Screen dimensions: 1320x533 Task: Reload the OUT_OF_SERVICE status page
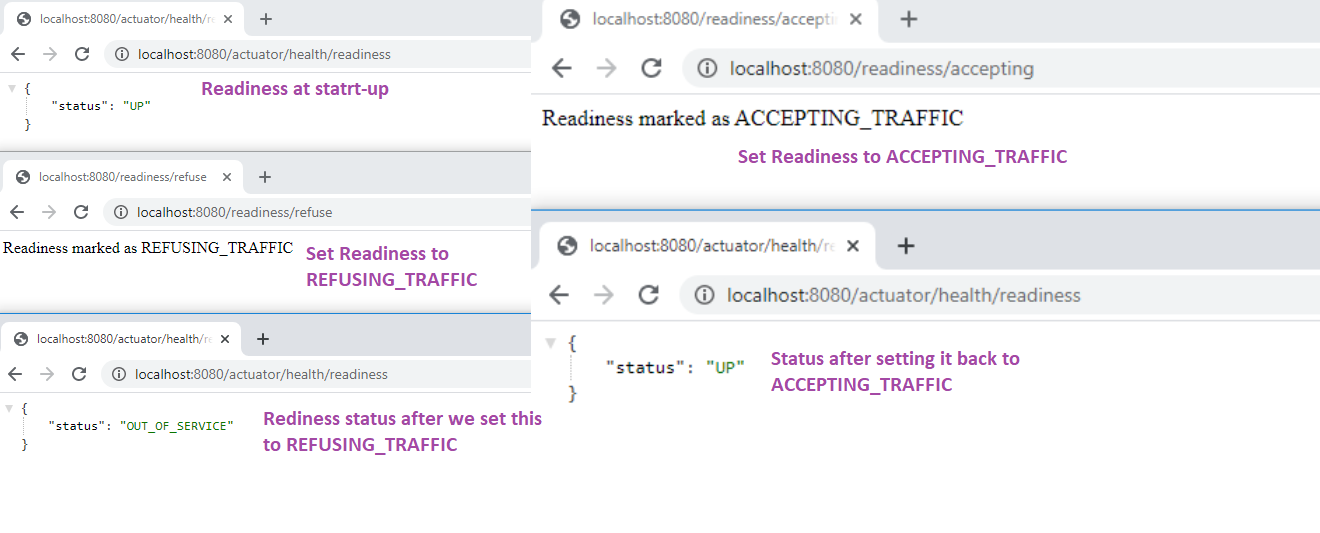[79, 374]
